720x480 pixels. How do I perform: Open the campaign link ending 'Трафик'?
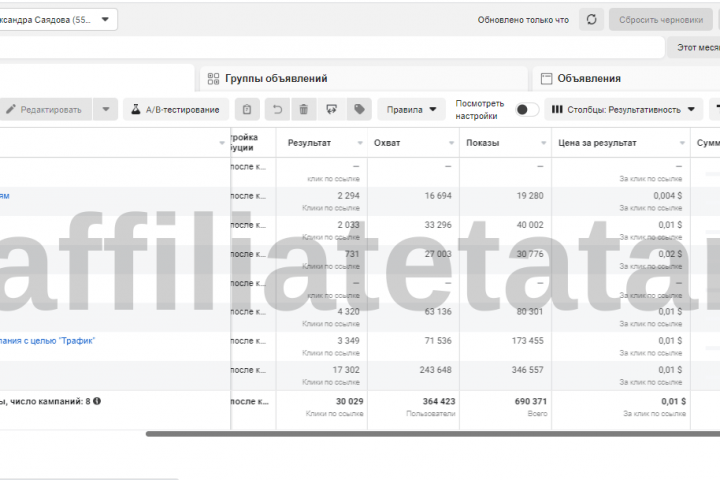[47, 340]
